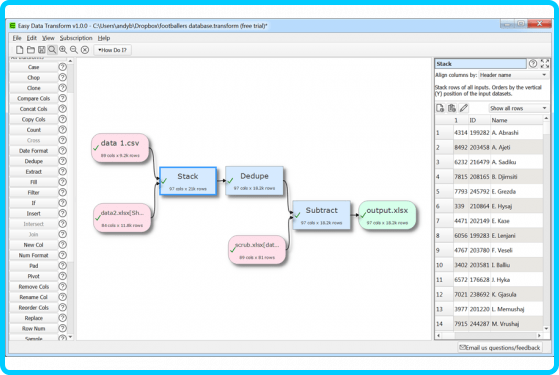Click the New file toolbar icon
The height and width of the screenshot is (375, 559).
pos(20,50)
